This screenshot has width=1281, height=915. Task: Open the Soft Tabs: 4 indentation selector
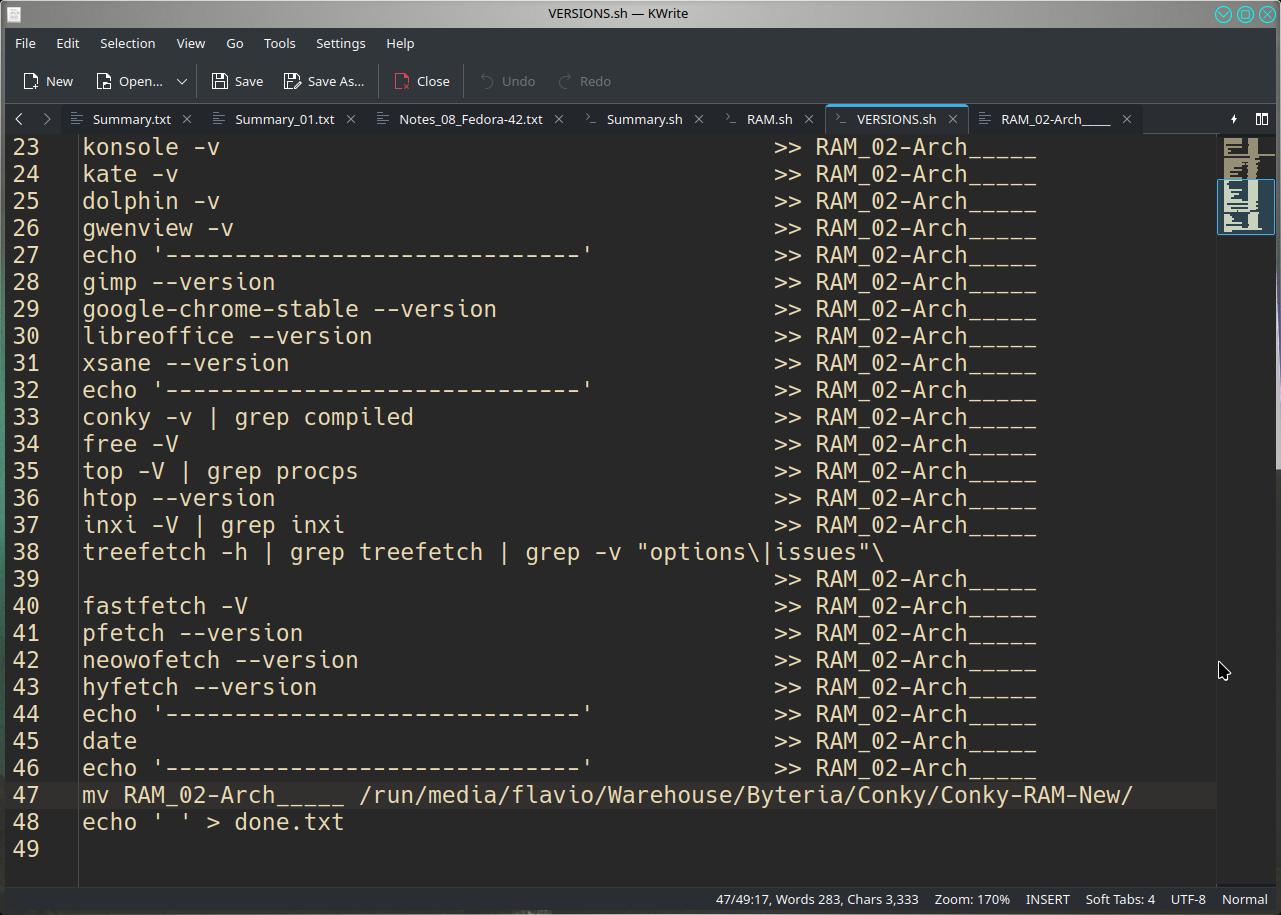pos(1119,899)
